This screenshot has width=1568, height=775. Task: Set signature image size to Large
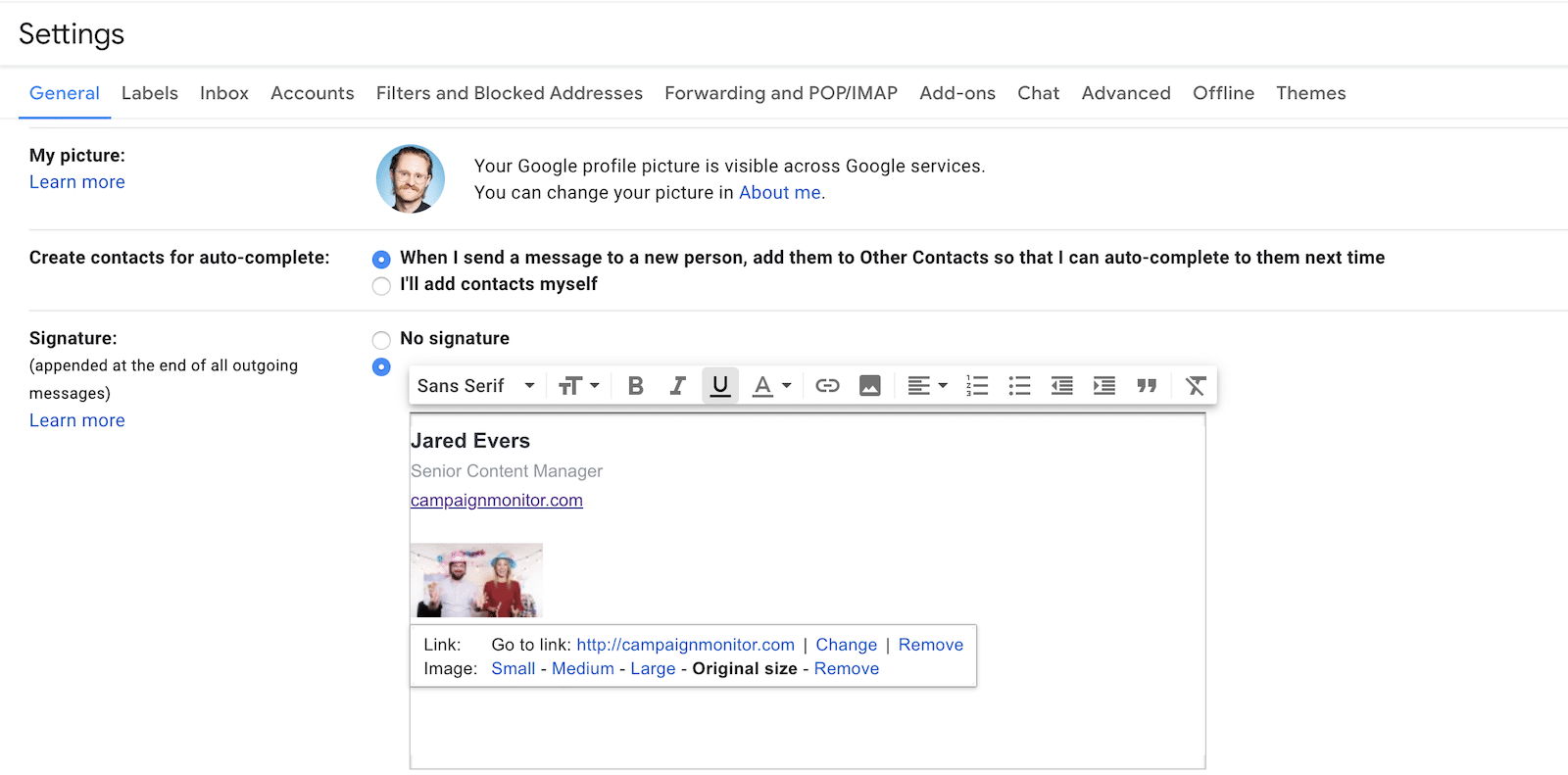tap(653, 668)
